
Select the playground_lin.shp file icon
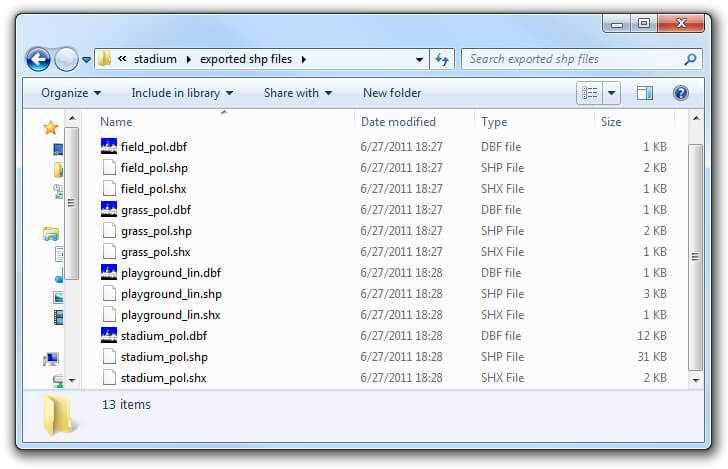109,293
